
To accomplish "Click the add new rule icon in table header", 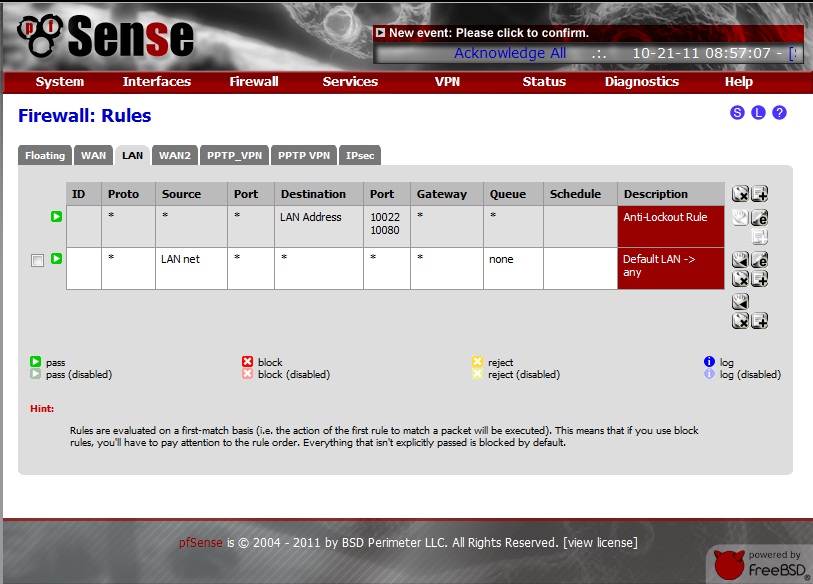I will [760, 193].
